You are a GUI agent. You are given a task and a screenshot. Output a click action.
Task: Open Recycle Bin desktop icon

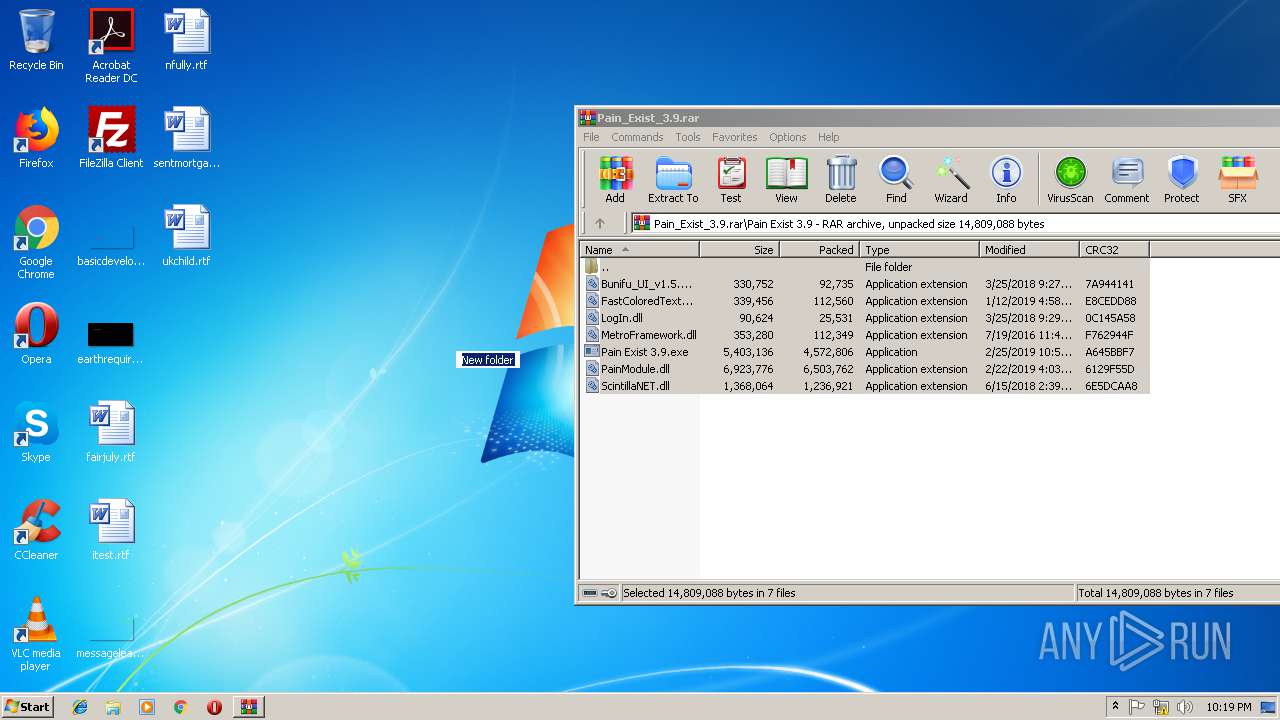(x=36, y=40)
